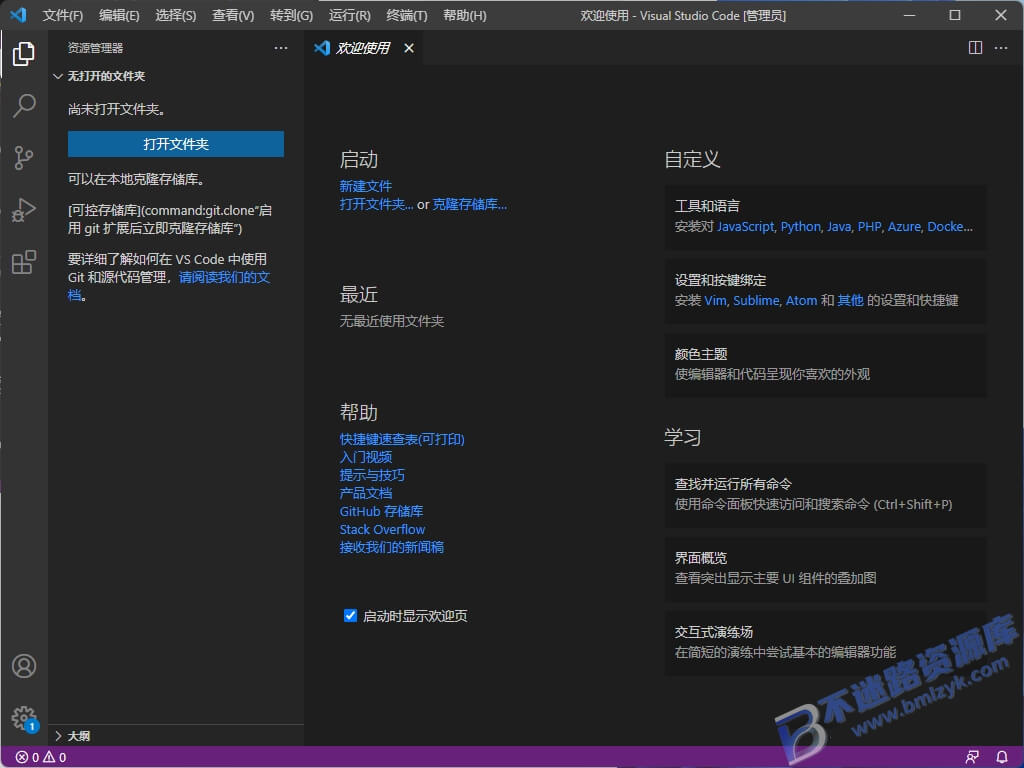Open the 颜色主题 card
This screenshot has width=1024, height=768.
click(825, 364)
